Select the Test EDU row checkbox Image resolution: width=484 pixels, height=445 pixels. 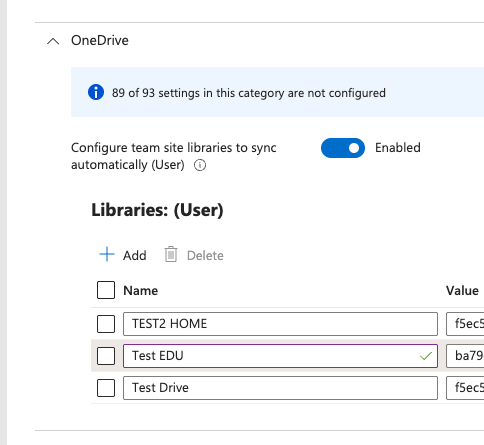[x=106, y=356]
